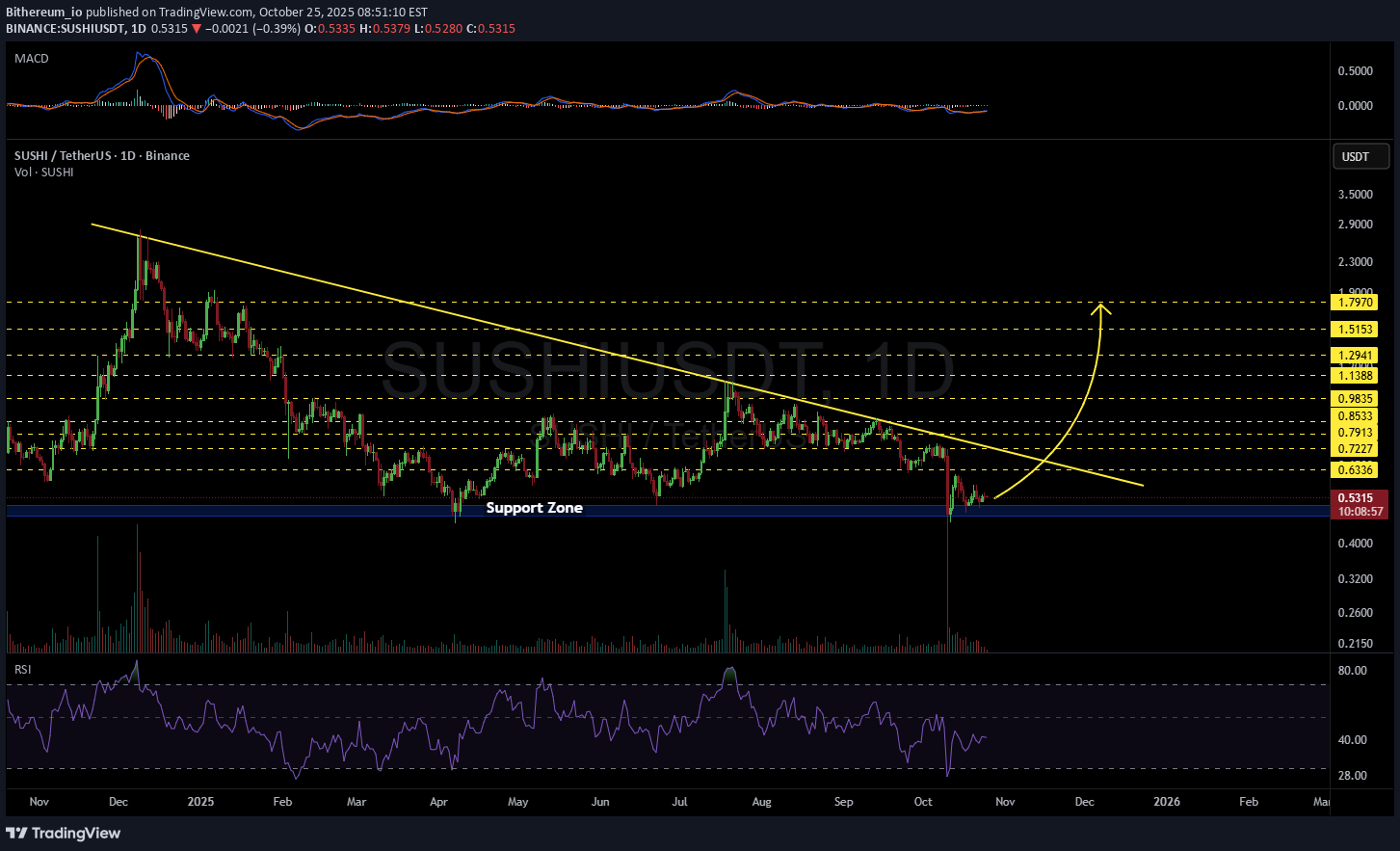This screenshot has width=1400, height=851.
Task: Click the 2025 marker on time axis
Action: pos(200,801)
